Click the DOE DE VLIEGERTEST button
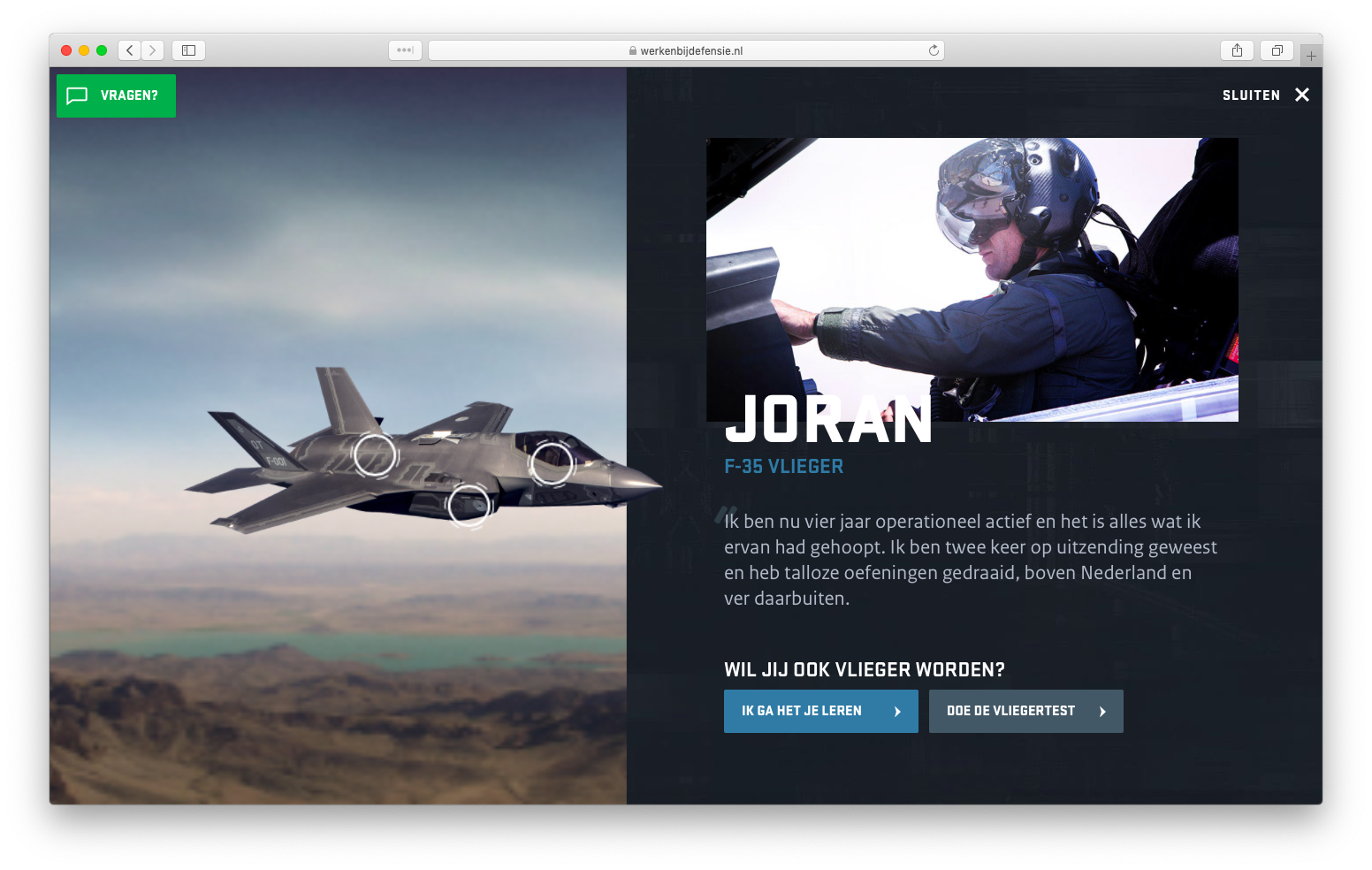The image size is (1372, 870). tap(1025, 711)
